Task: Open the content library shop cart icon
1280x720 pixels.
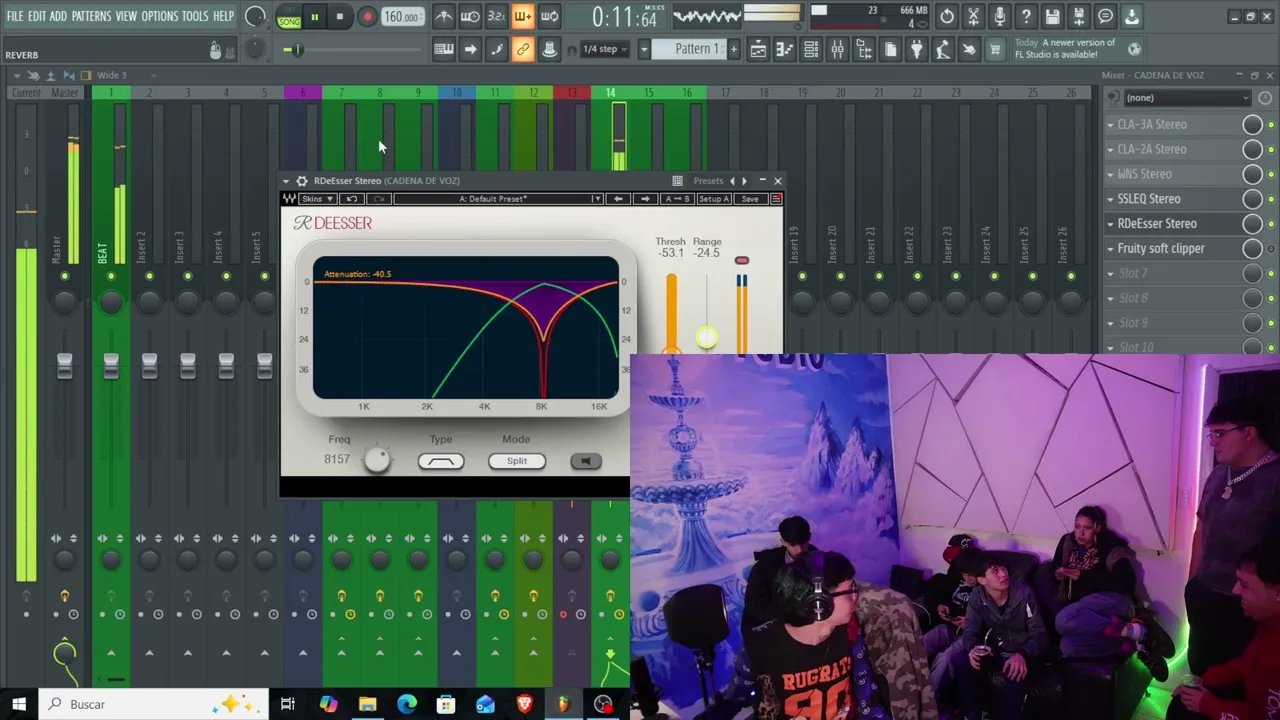Action: click(x=995, y=49)
